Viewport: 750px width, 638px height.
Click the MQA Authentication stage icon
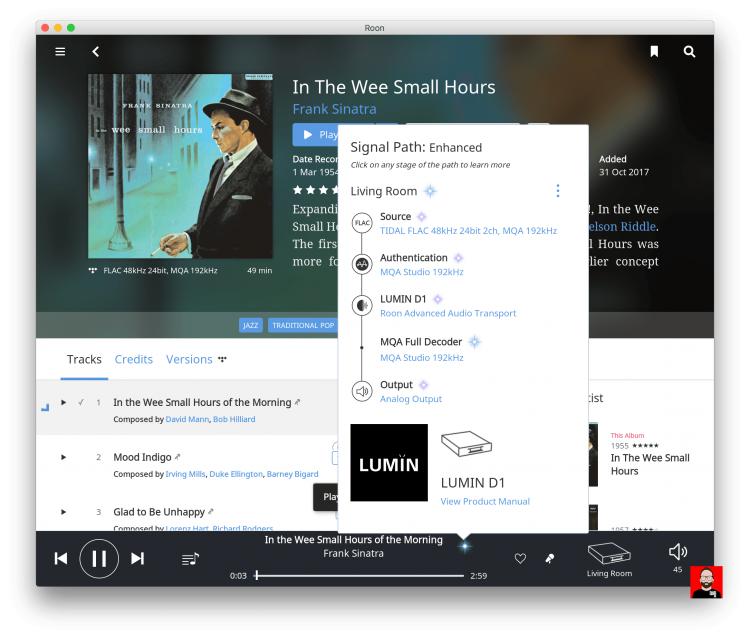(362, 264)
